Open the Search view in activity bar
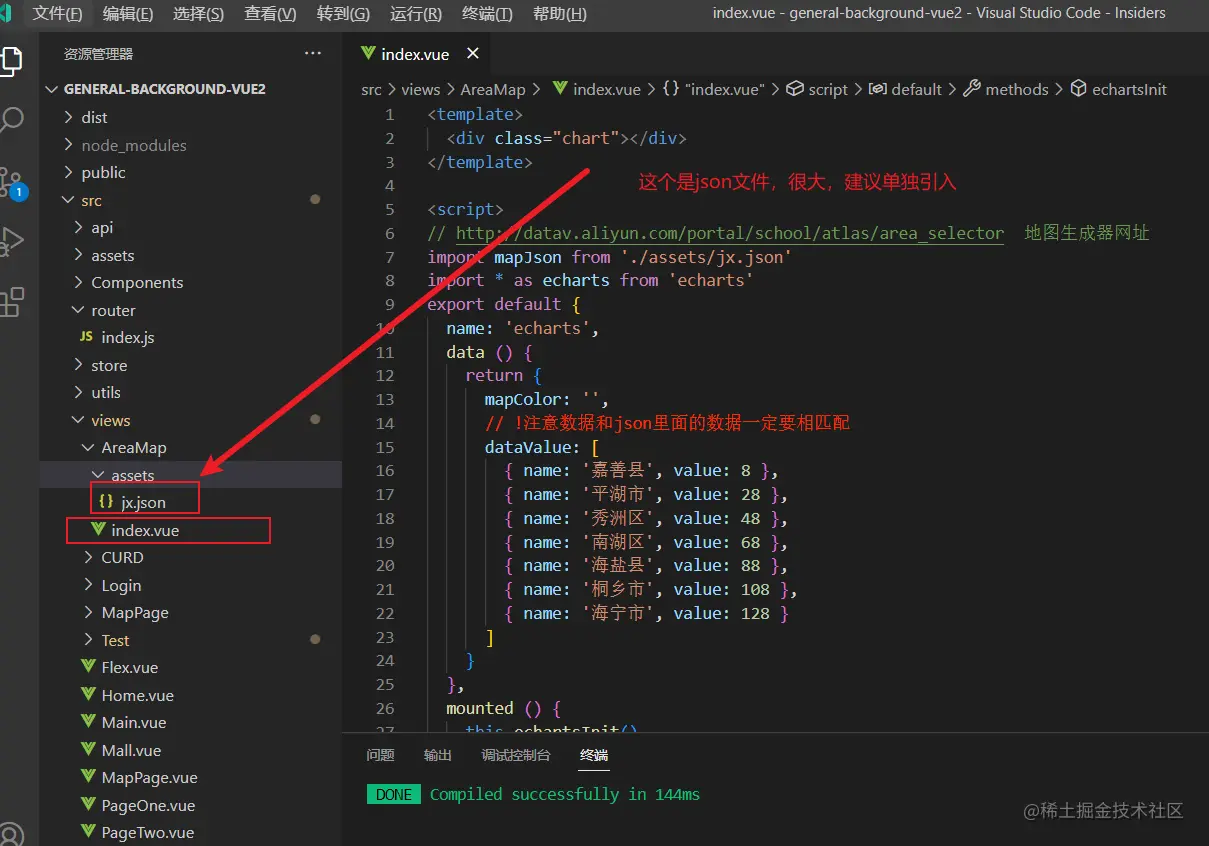Viewport: 1209px width, 846px height. click(x=10, y=122)
